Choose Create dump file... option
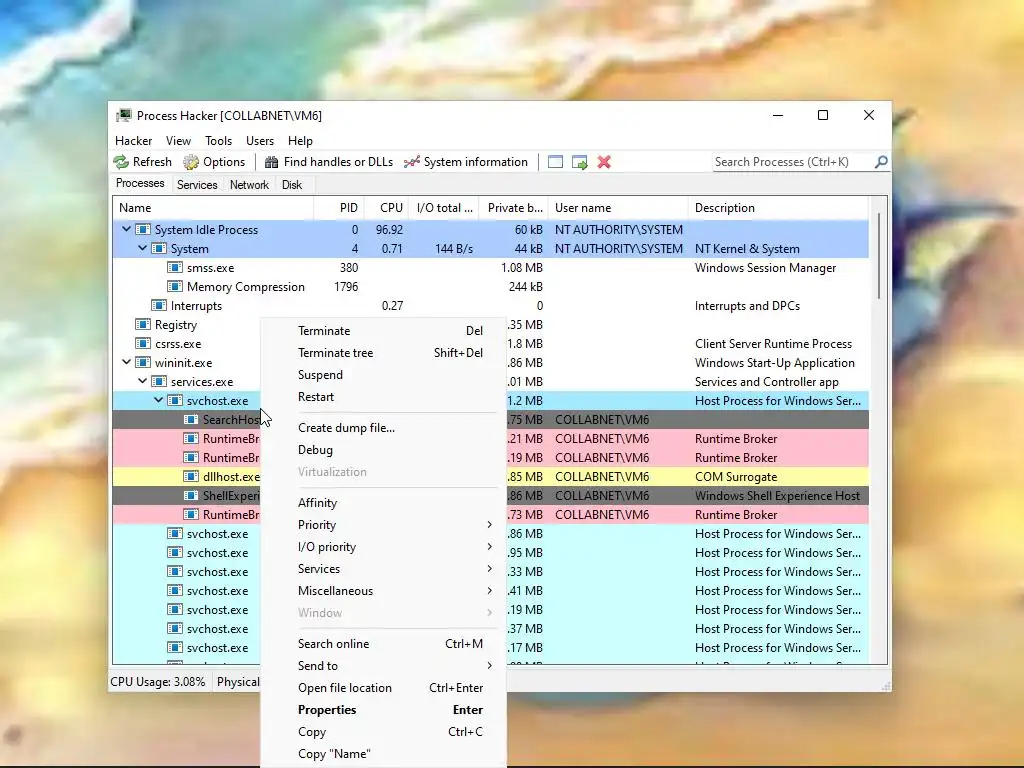The height and width of the screenshot is (768, 1024). coord(383,428)
